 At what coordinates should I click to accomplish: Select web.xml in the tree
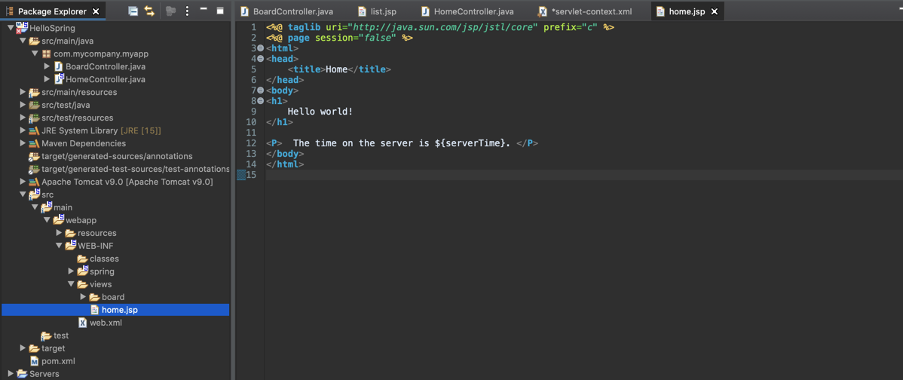106,323
